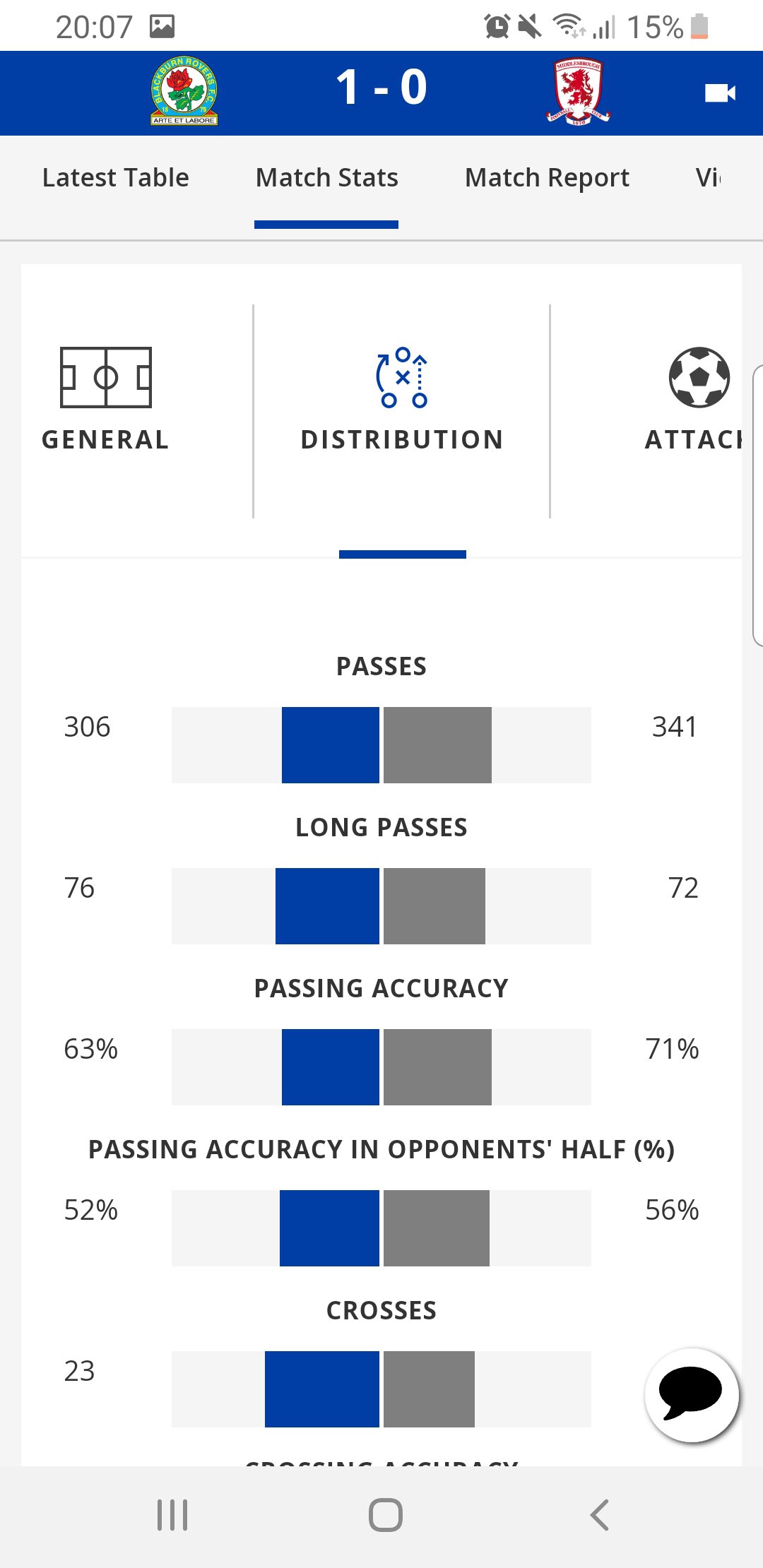Switch to the Match Report tab

coord(547,177)
